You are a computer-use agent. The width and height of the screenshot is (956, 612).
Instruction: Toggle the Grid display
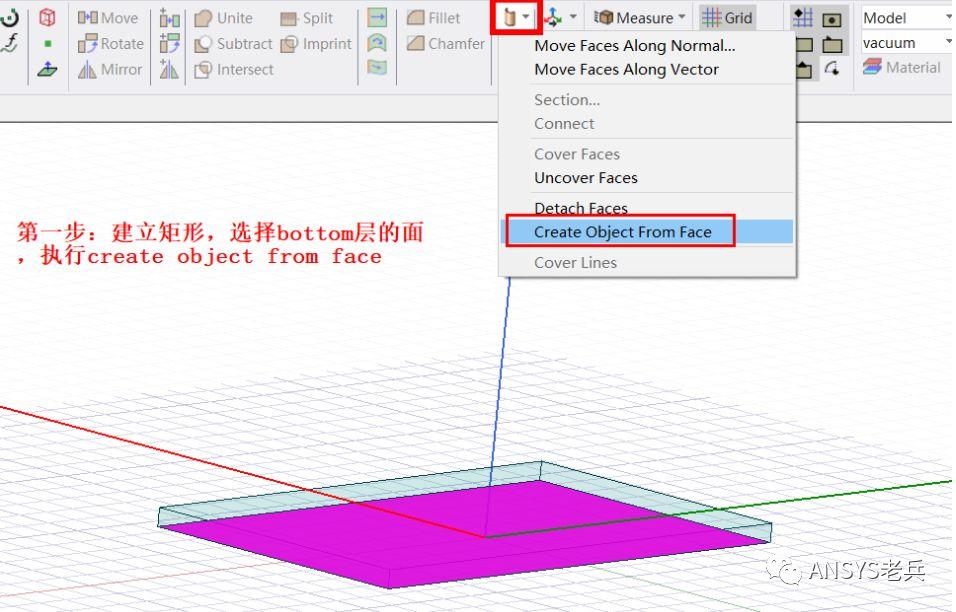pyautogui.click(x=727, y=18)
